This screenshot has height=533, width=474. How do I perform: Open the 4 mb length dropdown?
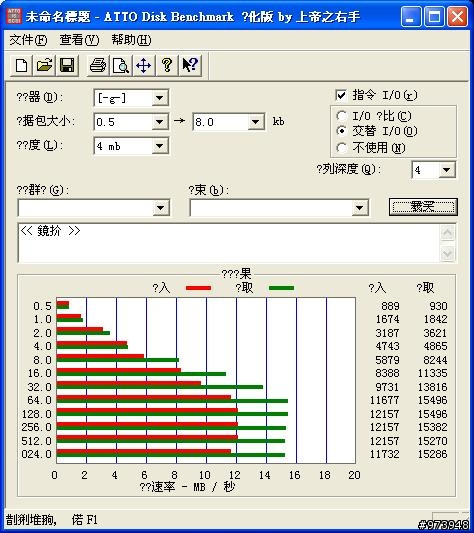pyautogui.click(x=159, y=146)
